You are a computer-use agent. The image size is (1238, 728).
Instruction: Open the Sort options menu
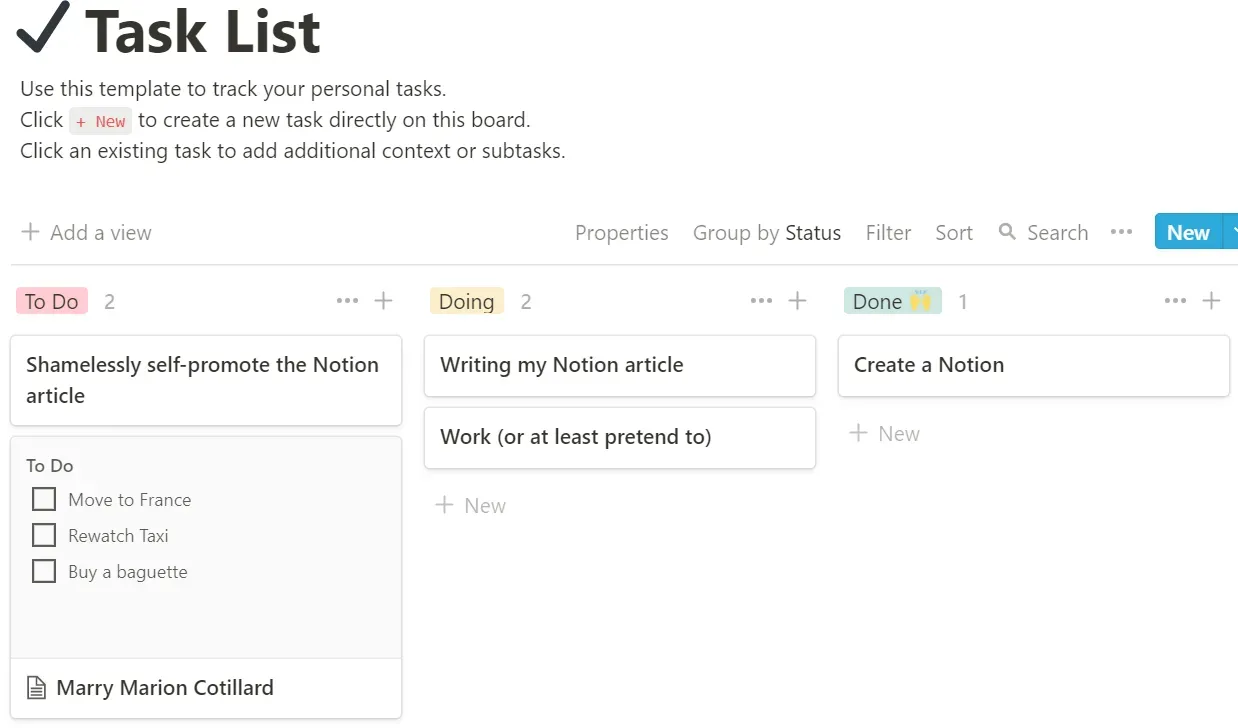pos(953,233)
